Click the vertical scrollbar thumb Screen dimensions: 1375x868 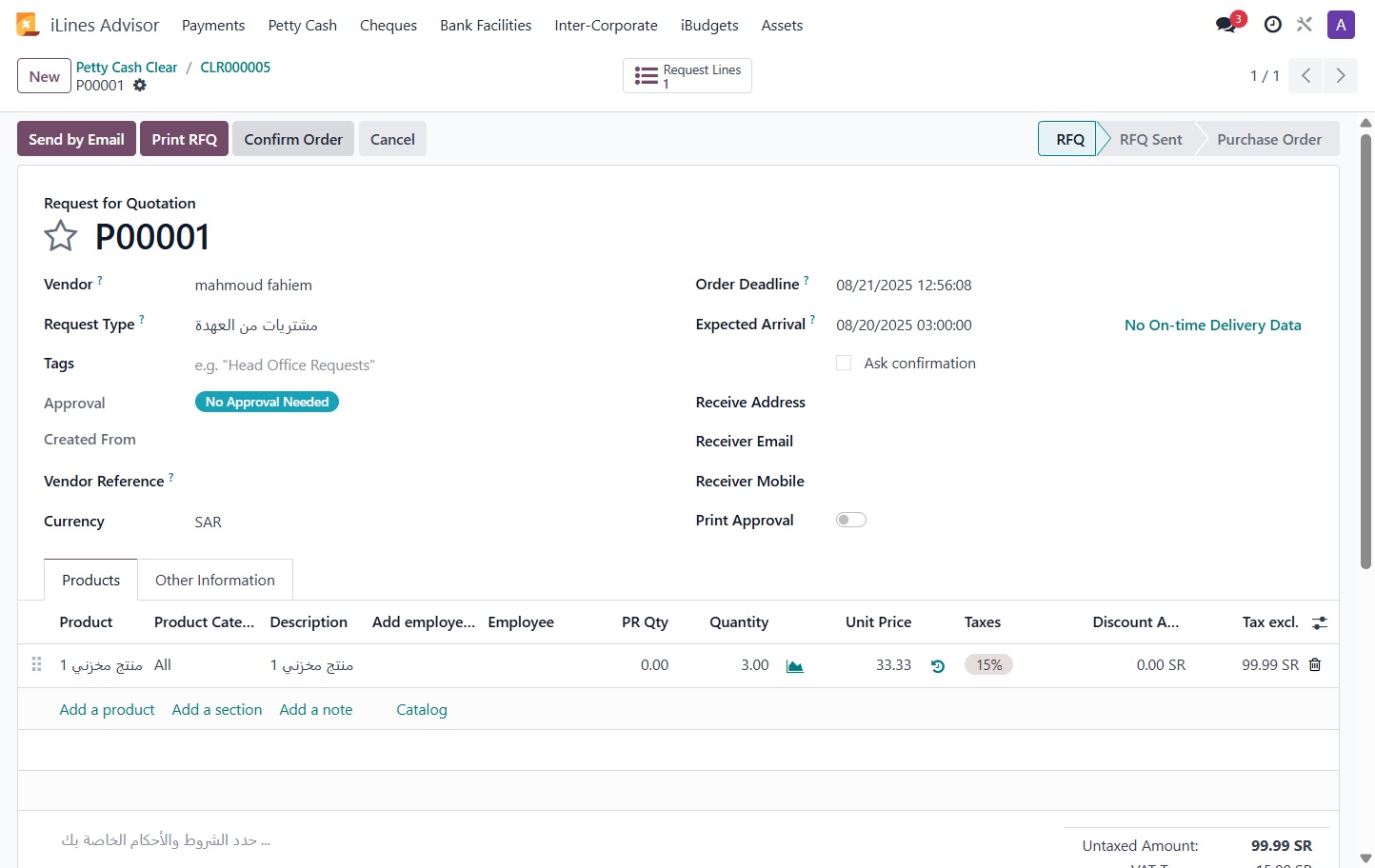[1365, 350]
